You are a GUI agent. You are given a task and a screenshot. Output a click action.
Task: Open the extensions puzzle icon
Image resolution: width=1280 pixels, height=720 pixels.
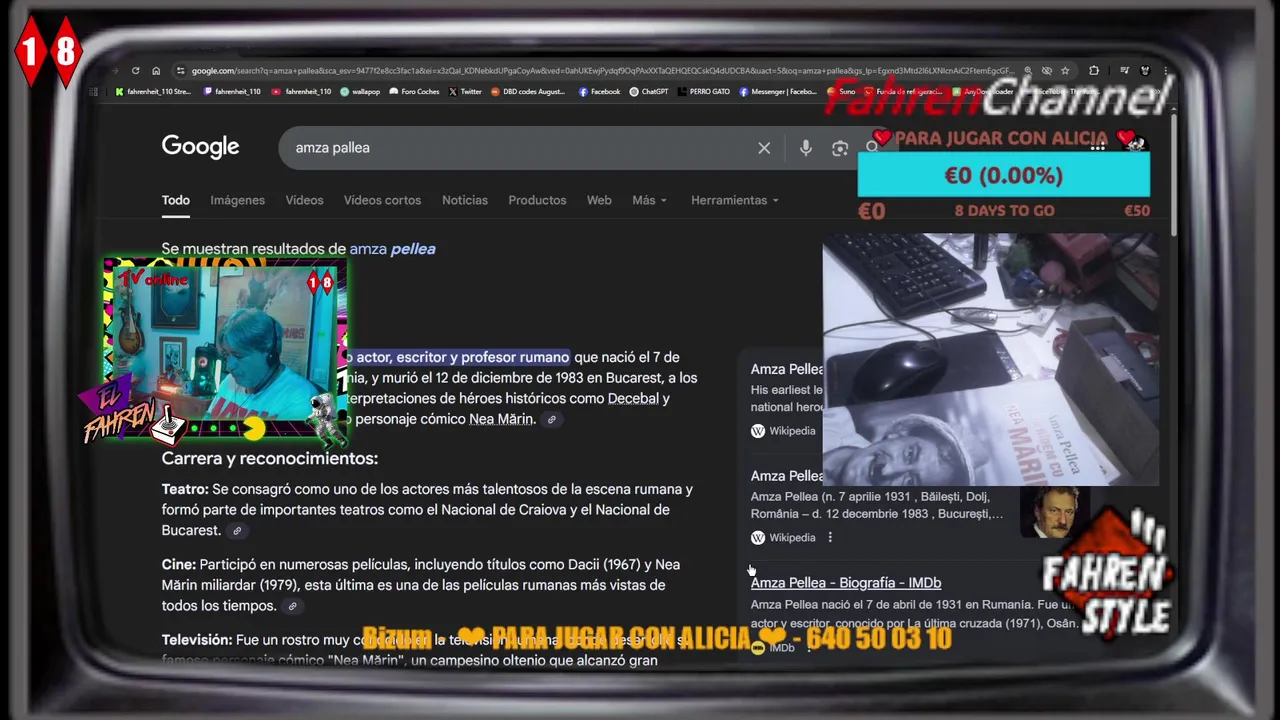(1094, 71)
